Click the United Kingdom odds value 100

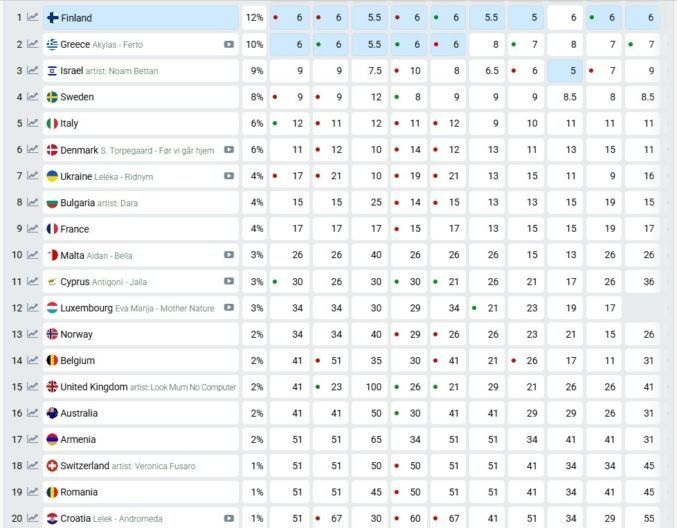tap(374, 387)
